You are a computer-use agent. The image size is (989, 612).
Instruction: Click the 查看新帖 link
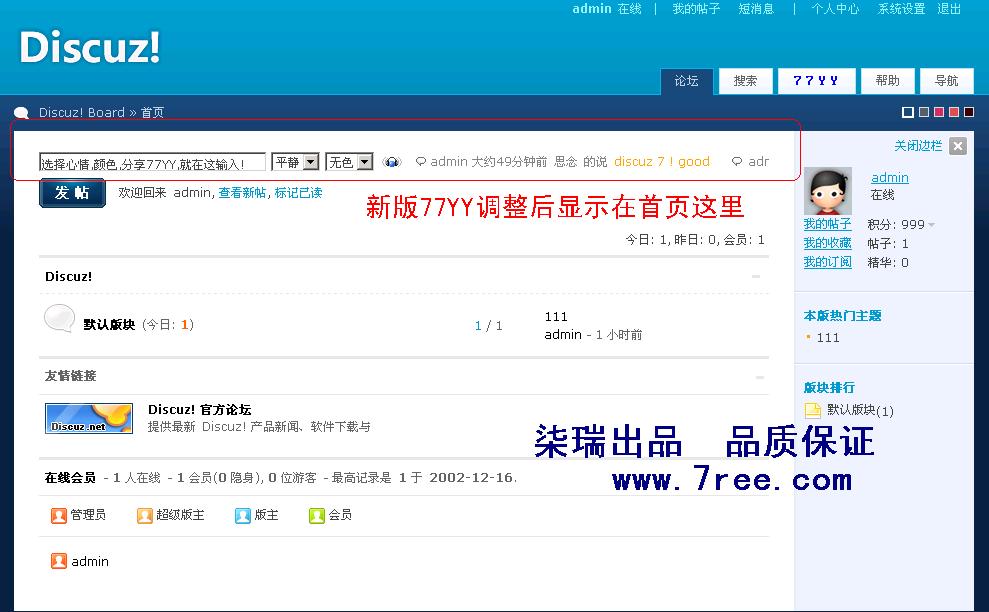click(x=242, y=193)
